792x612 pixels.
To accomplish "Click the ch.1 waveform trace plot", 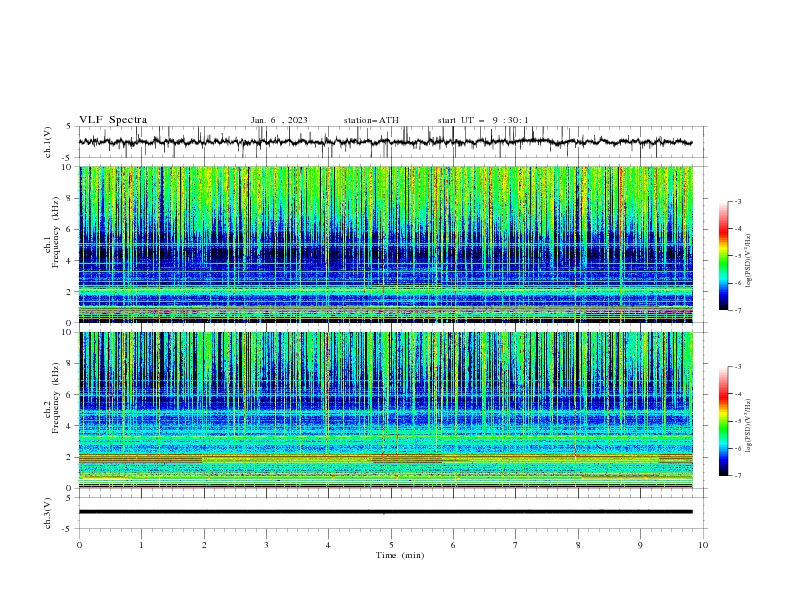I will click(x=385, y=142).
